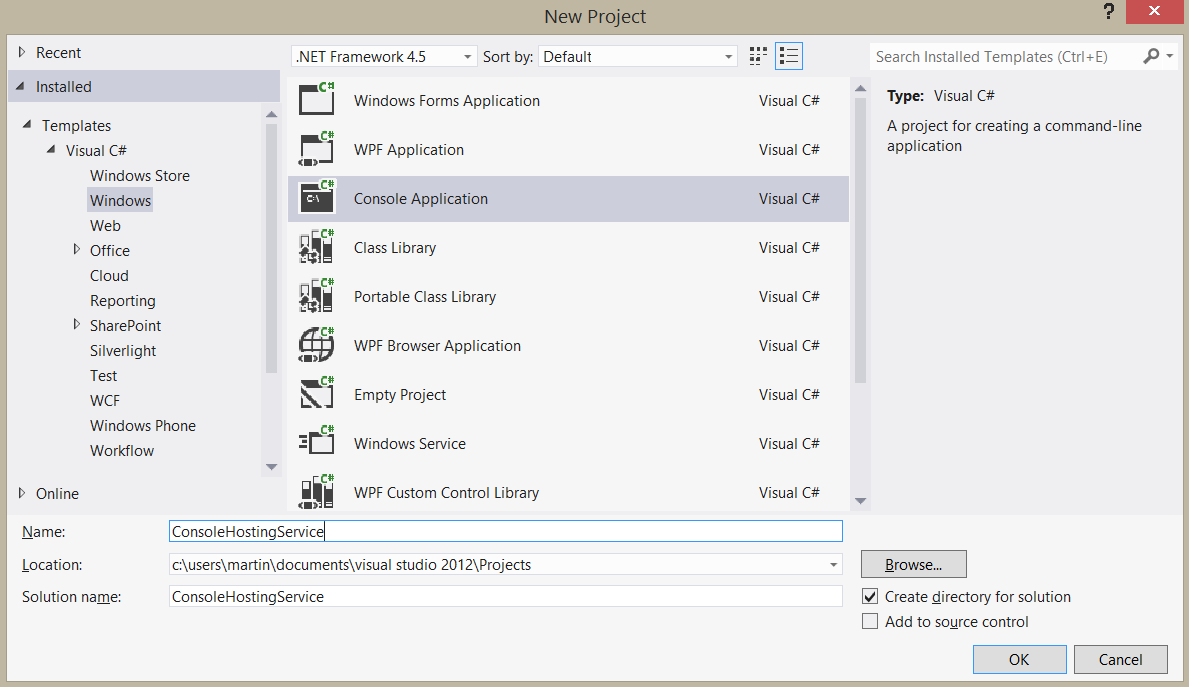Select Windows category in template tree
The height and width of the screenshot is (687, 1189).
[121, 201]
